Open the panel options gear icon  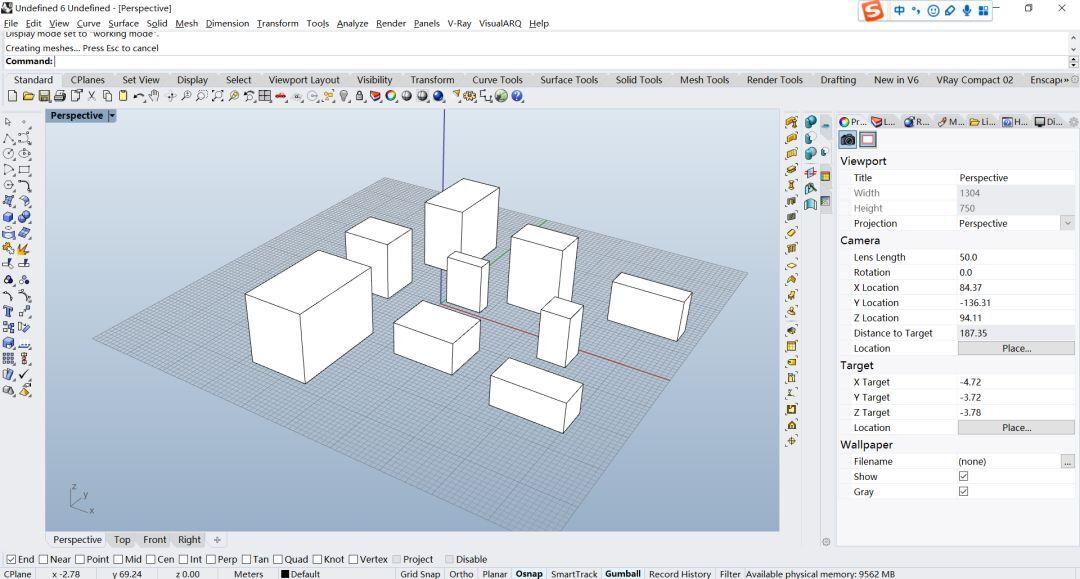[1072, 122]
